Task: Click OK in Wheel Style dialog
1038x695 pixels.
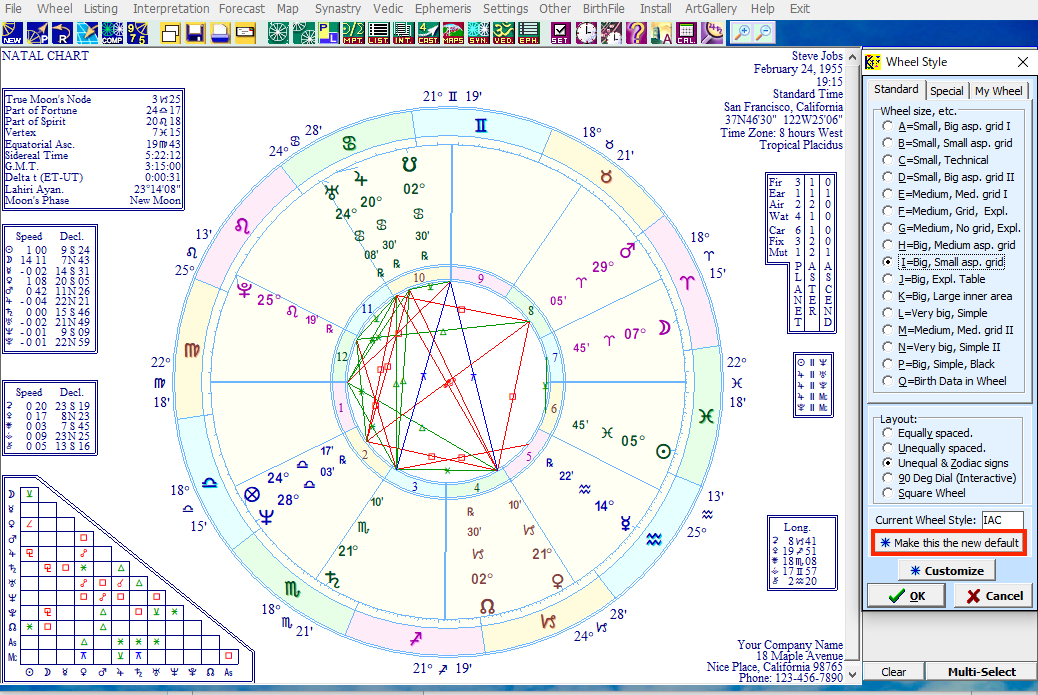Action: click(x=907, y=596)
